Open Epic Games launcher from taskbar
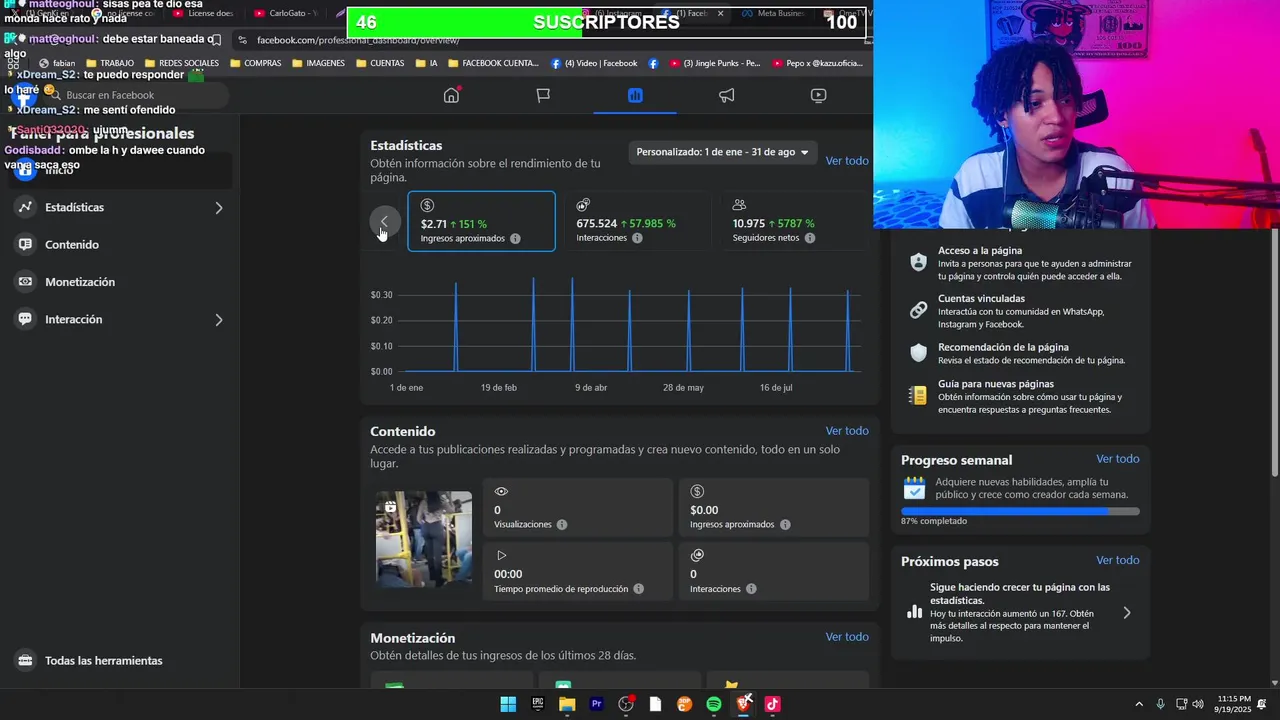 point(538,704)
